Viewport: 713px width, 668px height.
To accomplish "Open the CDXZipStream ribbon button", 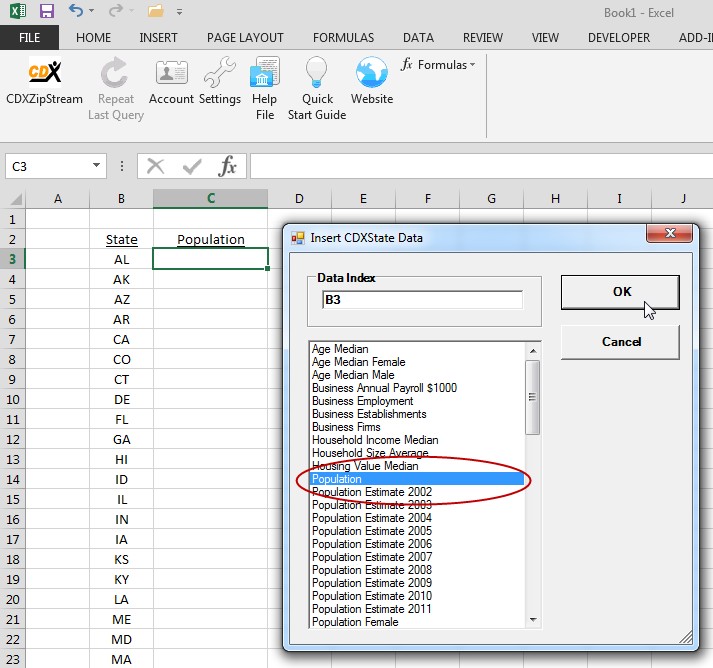I will click(x=44, y=81).
